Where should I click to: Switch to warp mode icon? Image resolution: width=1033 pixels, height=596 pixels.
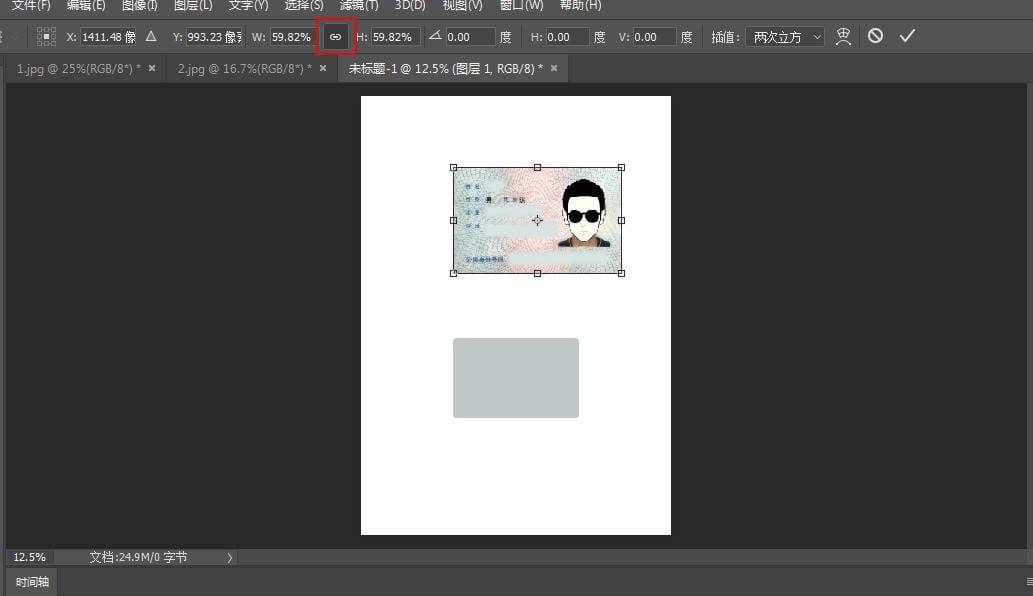coord(843,37)
